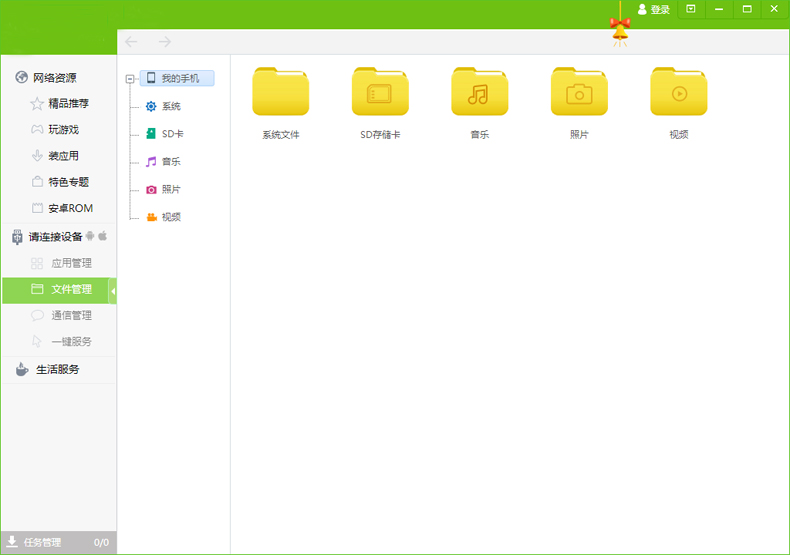Click the hanging bell decoration icon

point(620,30)
